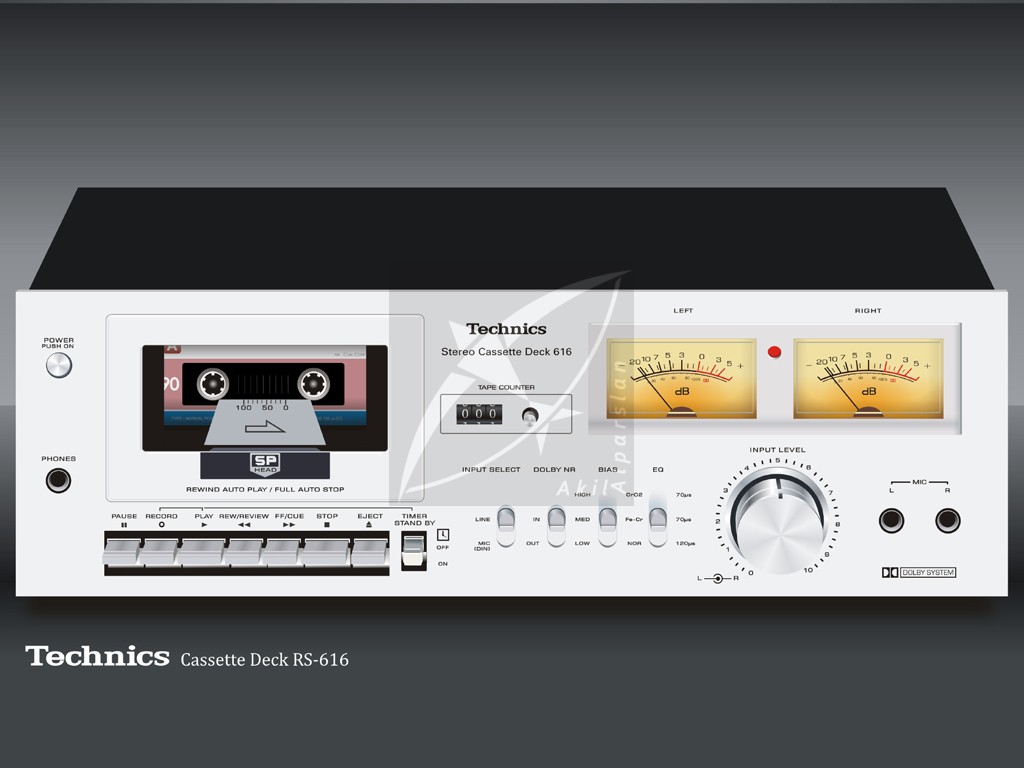Click 'Stereo Cassette Deck 616' text
The height and width of the screenshot is (768, 1024).
[506, 351]
